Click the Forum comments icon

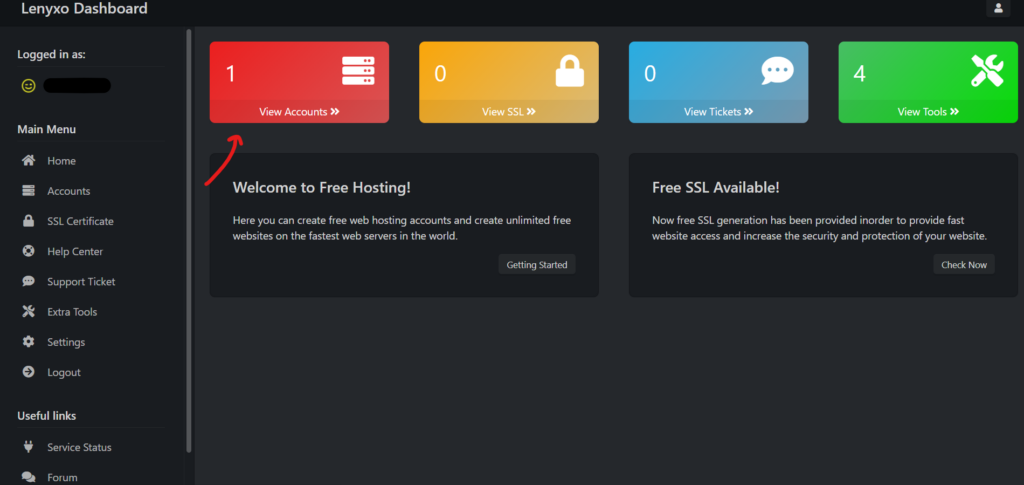[28, 477]
